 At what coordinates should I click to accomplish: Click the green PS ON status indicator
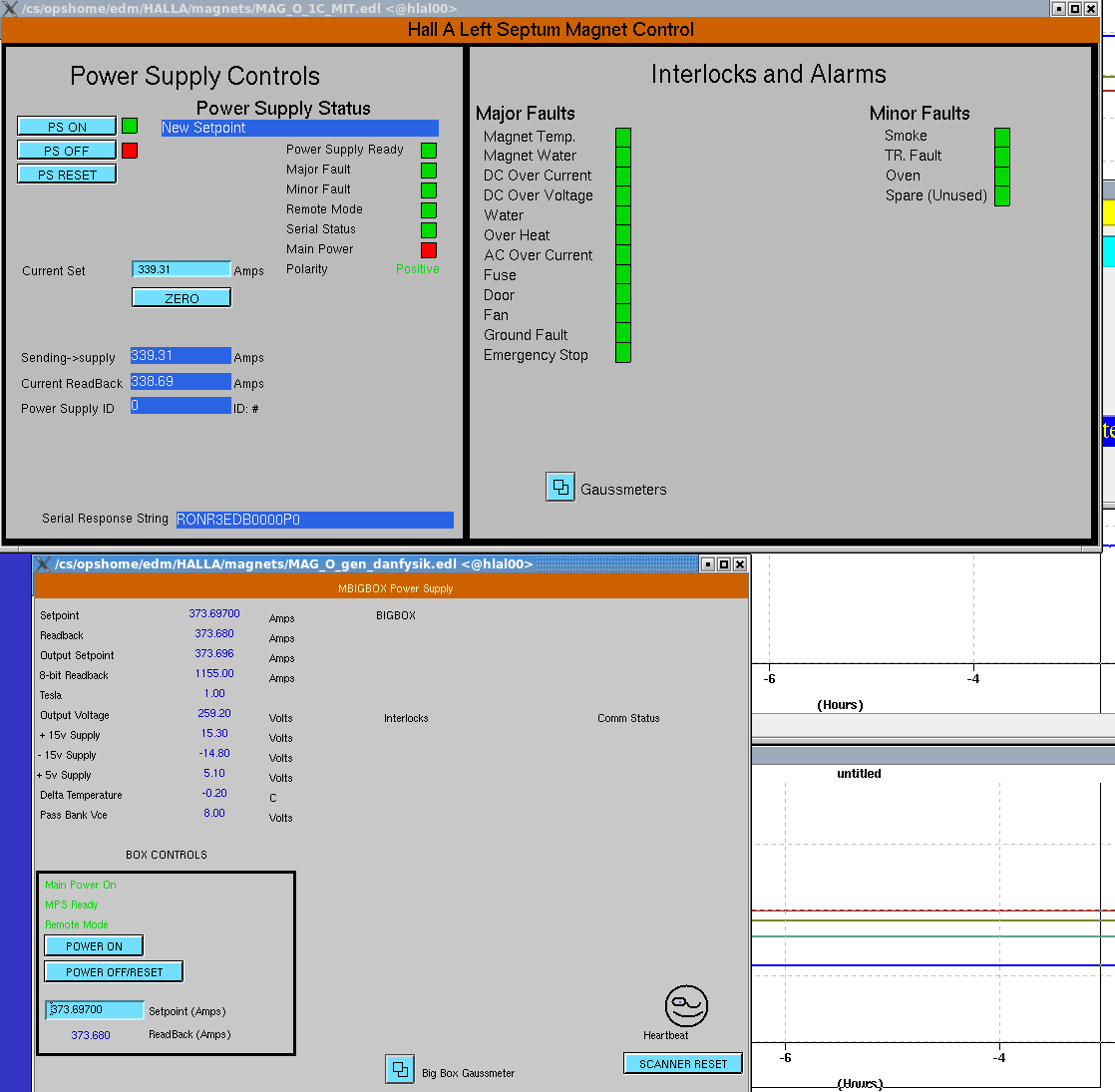130,126
